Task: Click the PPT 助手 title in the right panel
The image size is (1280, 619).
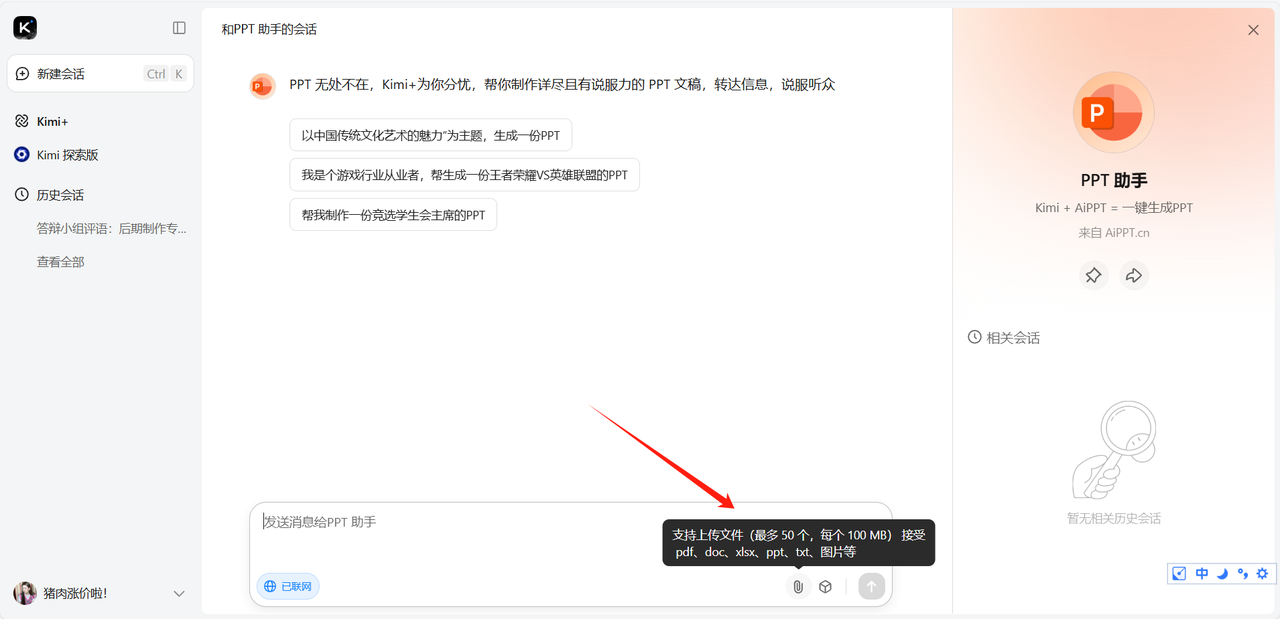Action: pos(1114,181)
